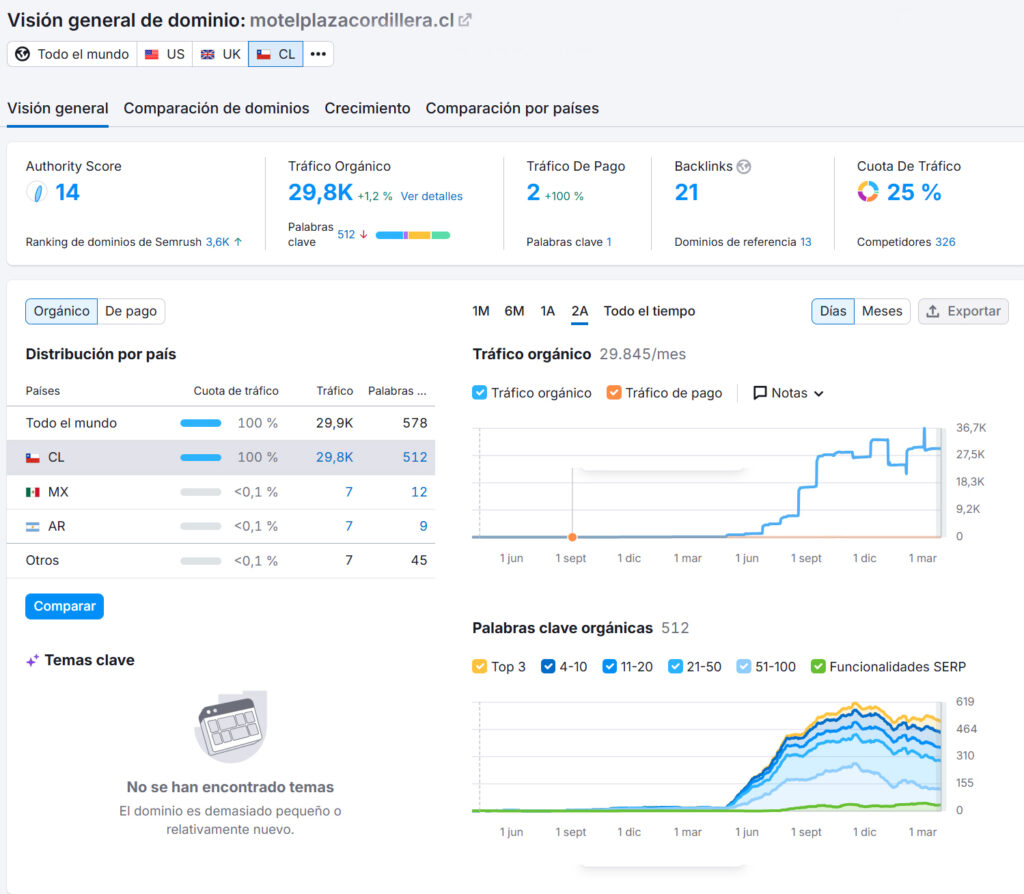This screenshot has height=894, width=1024.
Task: Click the UK flag icon
Action: 208,54
